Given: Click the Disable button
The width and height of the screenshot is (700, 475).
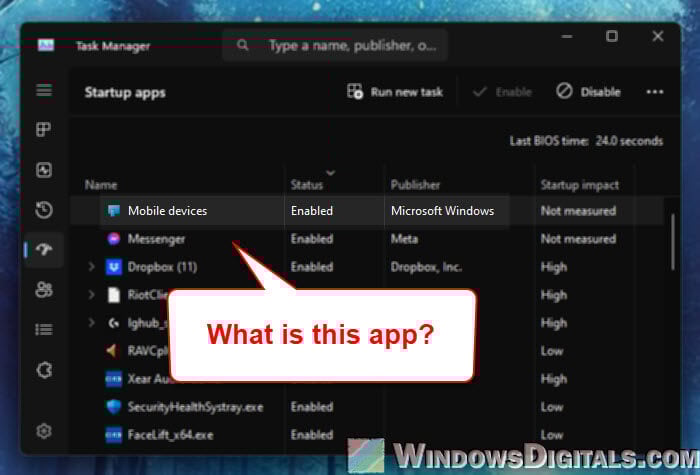Looking at the screenshot, I should (588, 92).
